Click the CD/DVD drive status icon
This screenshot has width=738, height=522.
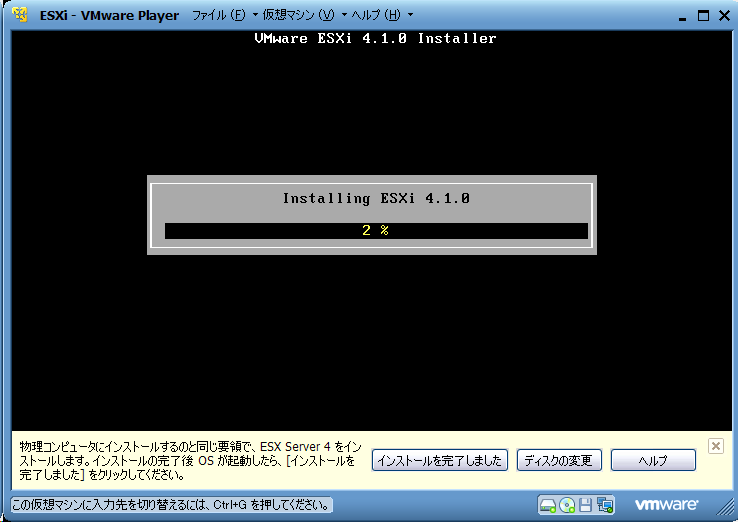click(x=567, y=506)
